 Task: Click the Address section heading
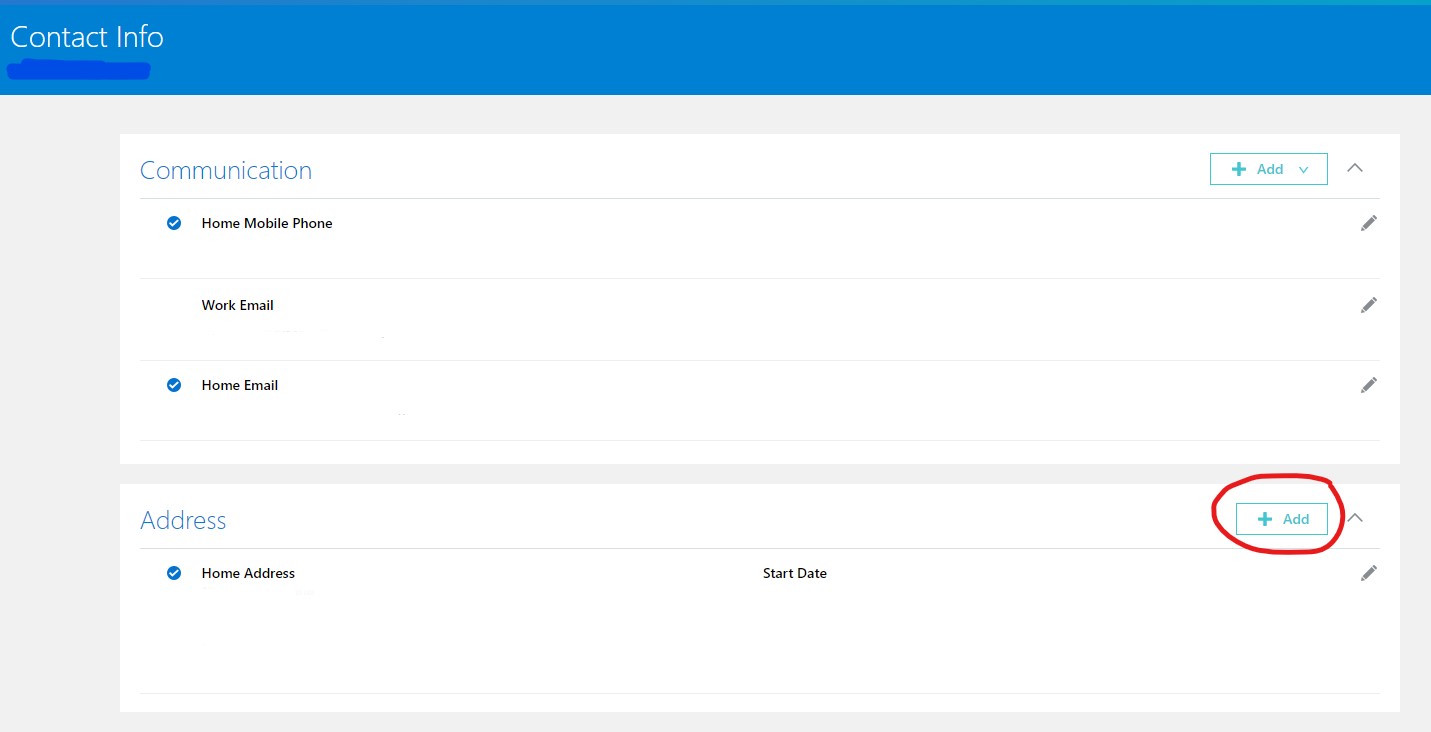(x=183, y=520)
